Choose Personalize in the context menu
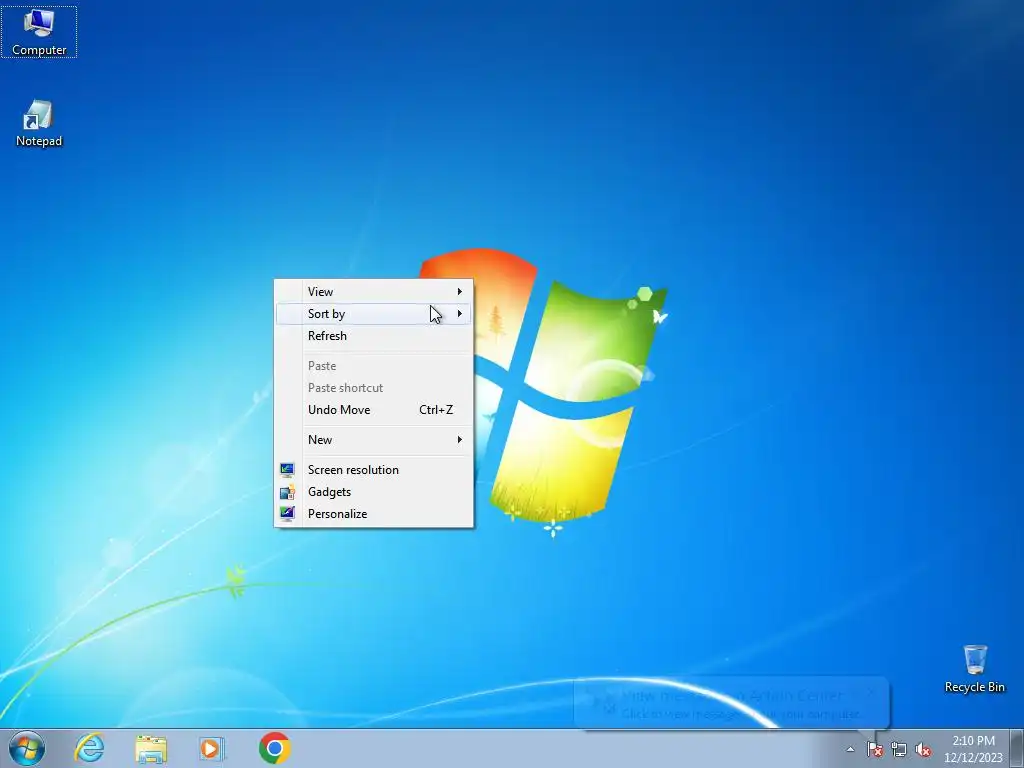This screenshot has height=768, width=1024. tap(374, 514)
